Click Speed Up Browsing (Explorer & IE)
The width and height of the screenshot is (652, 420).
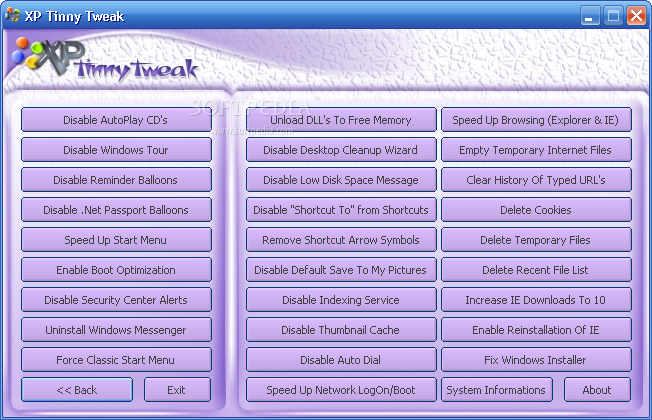[536, 120]
